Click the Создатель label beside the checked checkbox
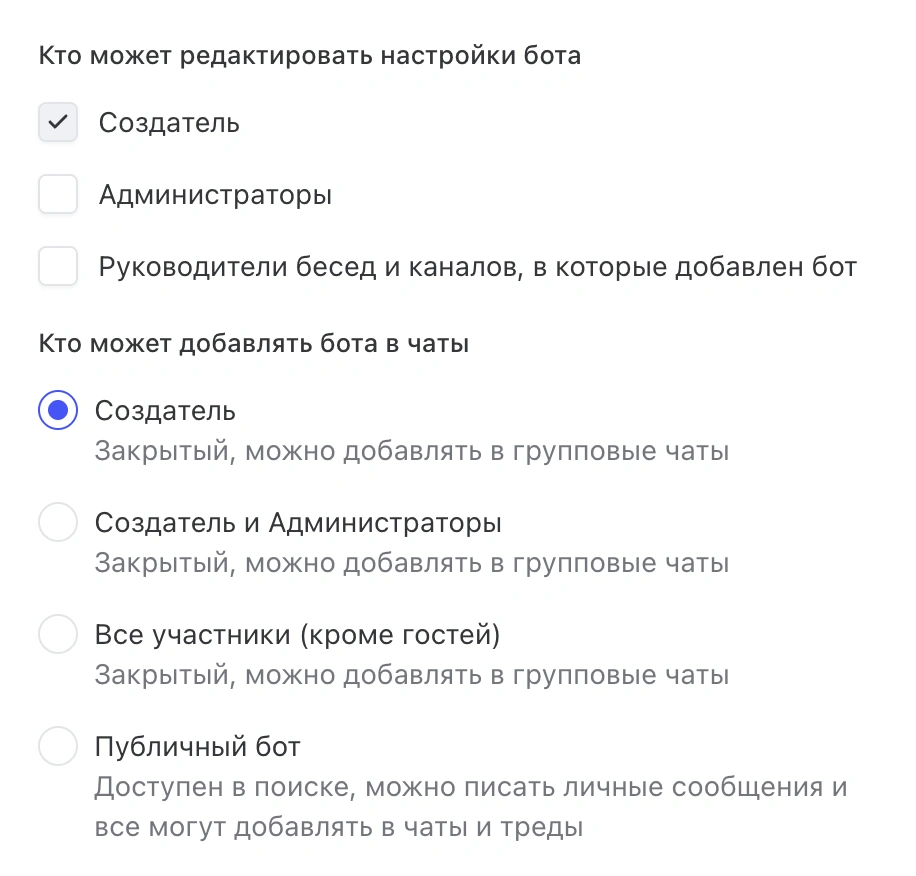This screenshot has height=876, width=916. (x=169, y=123)
